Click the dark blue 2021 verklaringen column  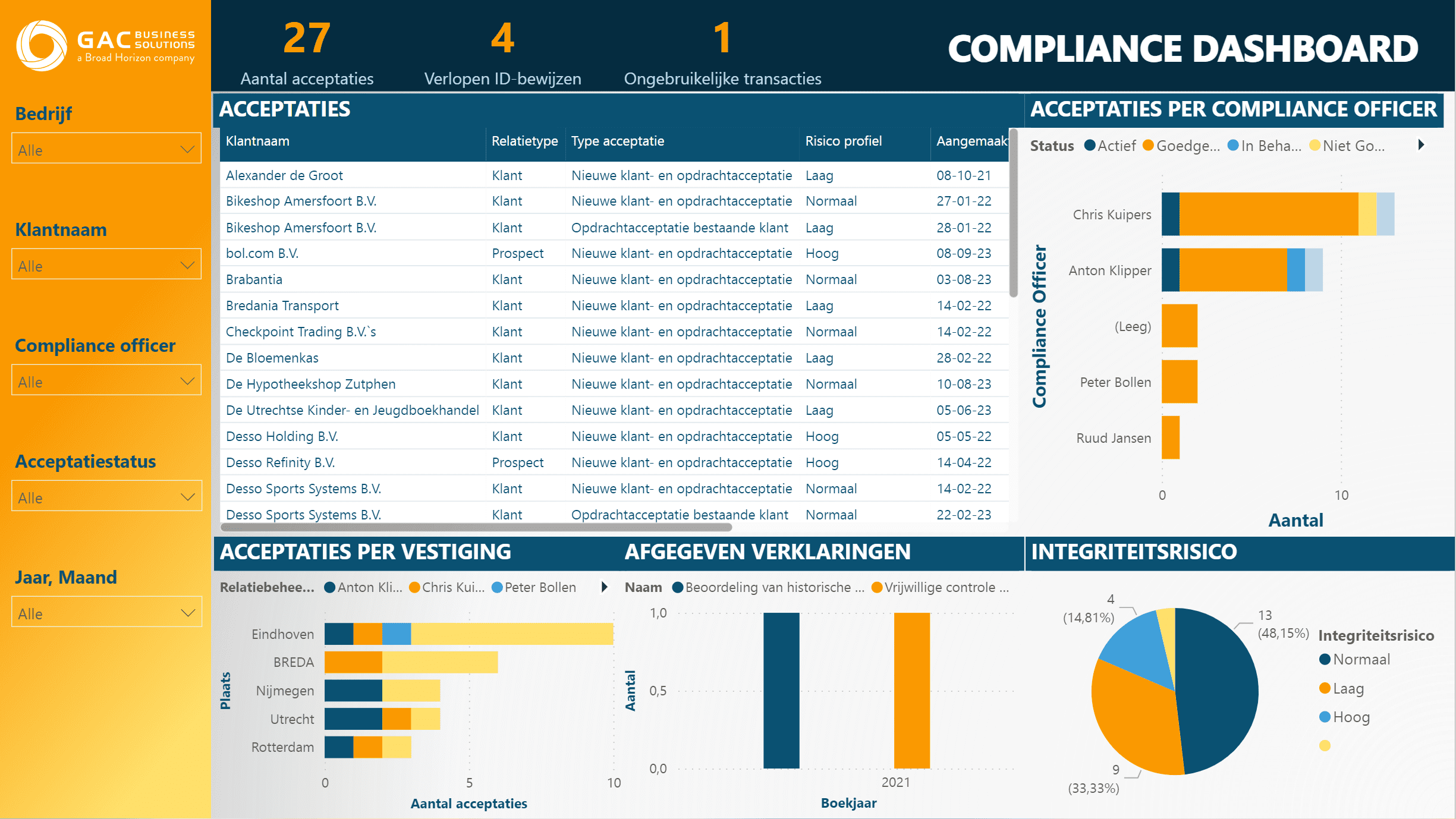point(781,691)
